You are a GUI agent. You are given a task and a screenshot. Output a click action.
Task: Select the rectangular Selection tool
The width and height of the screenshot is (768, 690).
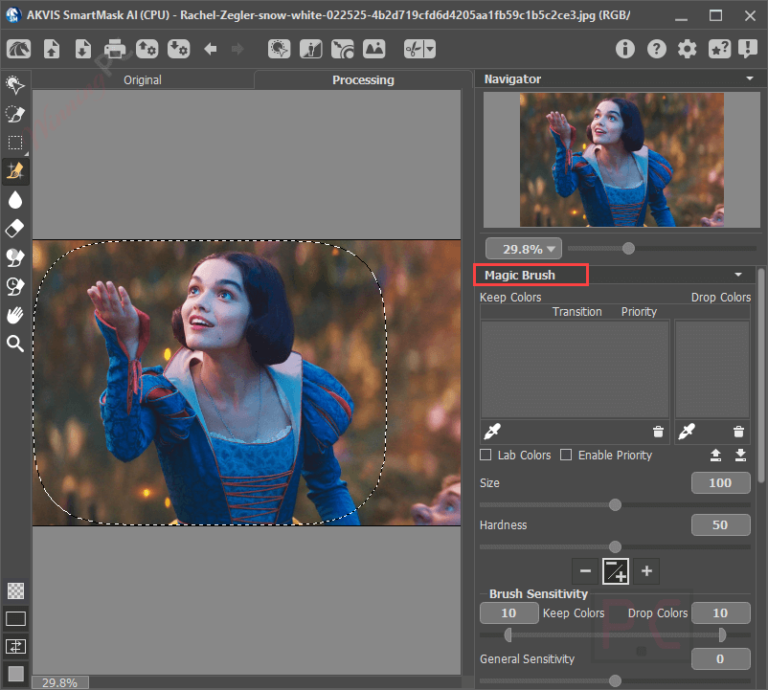tap(15, 143)
